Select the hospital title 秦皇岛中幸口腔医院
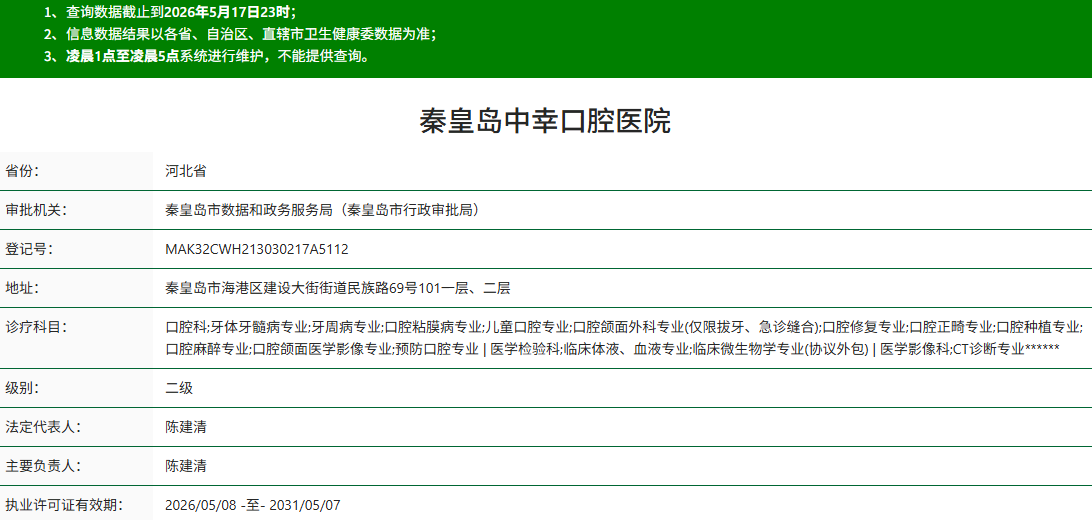 click(545, 121)
